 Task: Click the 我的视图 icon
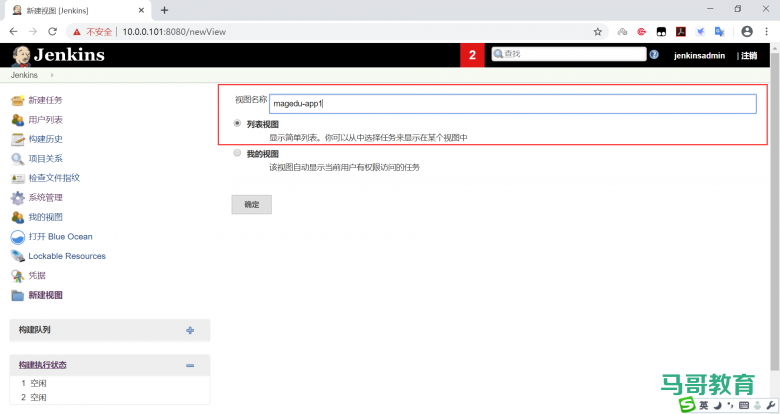click(x=17, y=217)
